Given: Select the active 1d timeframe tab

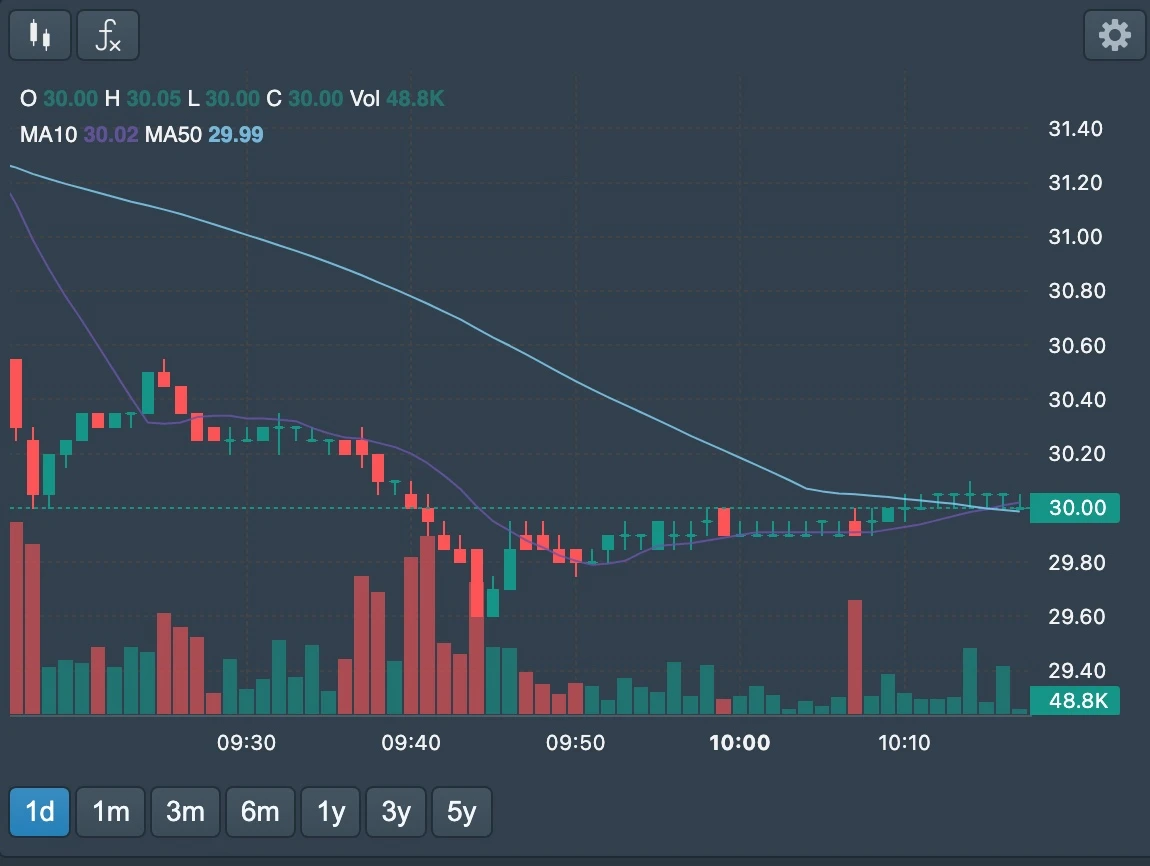Looking at the screenshot, I should (x=39, y=811).
